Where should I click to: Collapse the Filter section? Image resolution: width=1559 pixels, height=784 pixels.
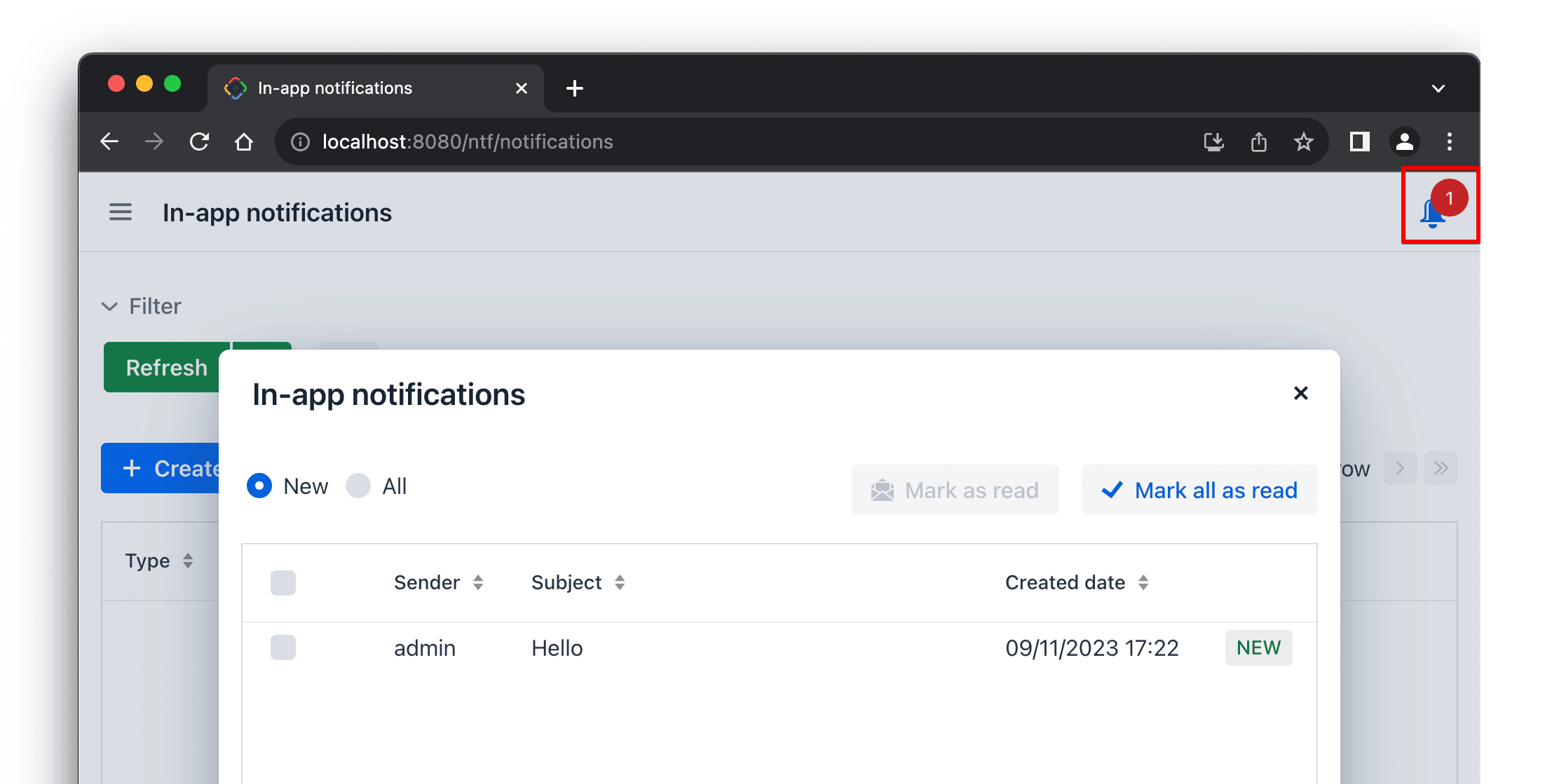[110, 306]
